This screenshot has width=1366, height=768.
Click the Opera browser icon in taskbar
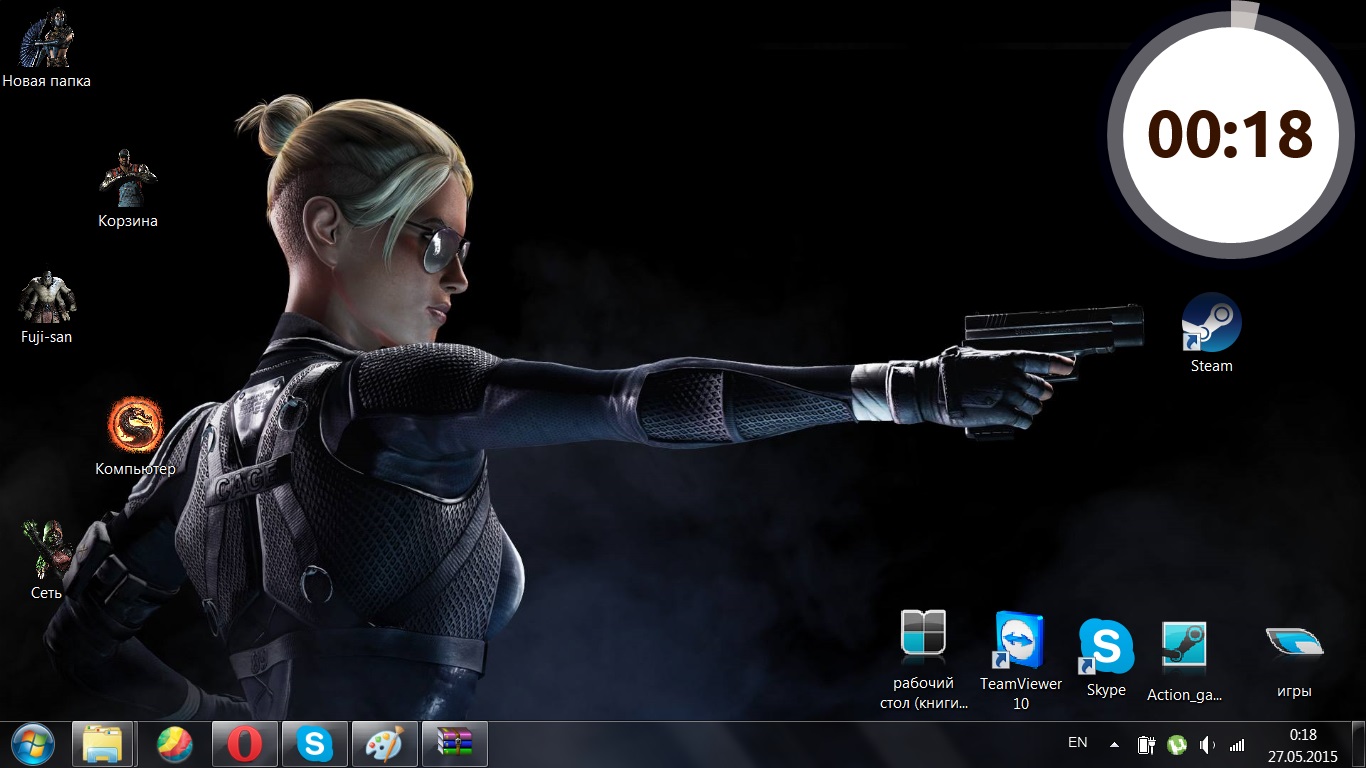click(x=245, y=744)
